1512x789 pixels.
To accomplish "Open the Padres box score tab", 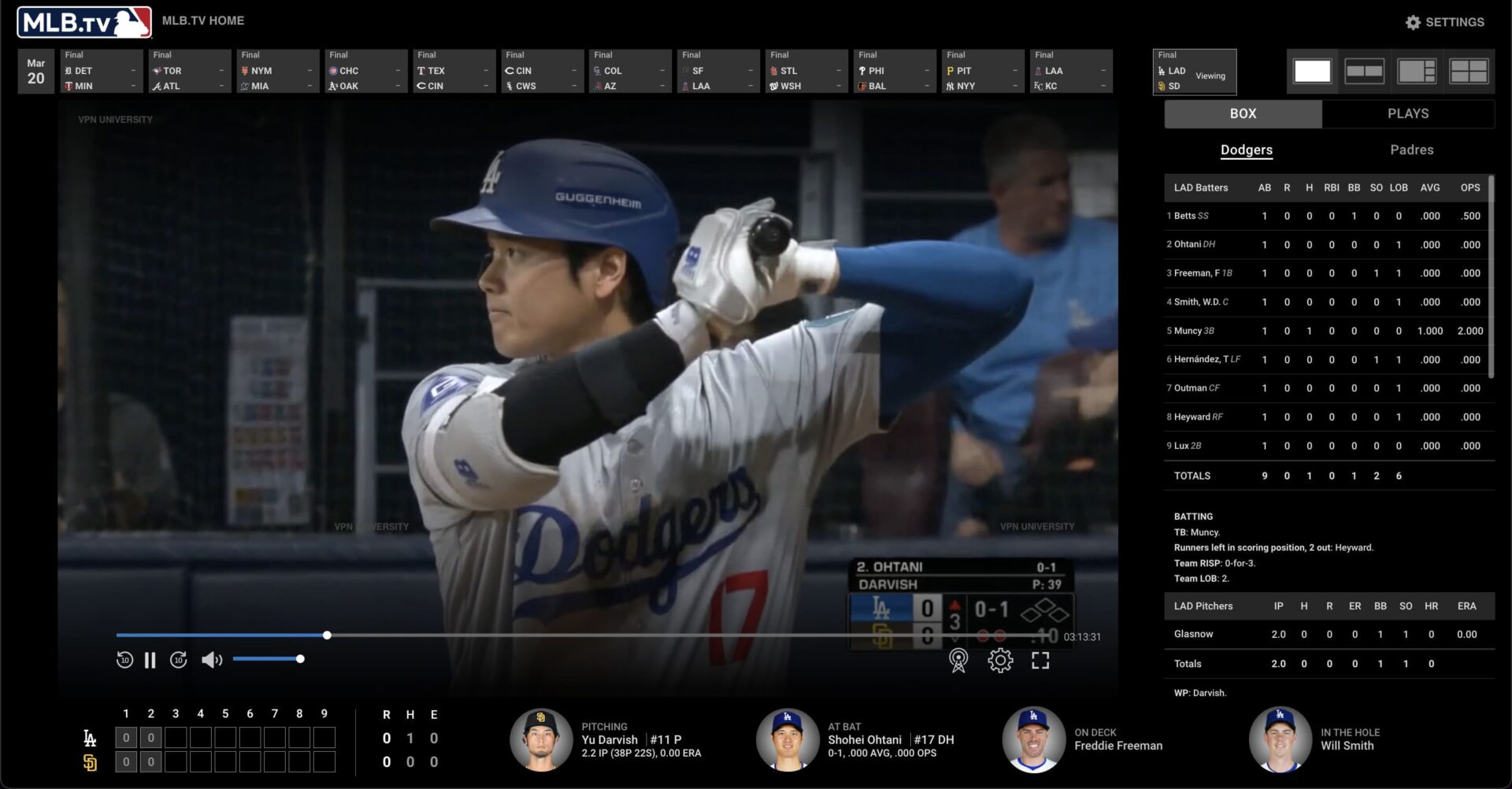I will [x=1412, y=150].
